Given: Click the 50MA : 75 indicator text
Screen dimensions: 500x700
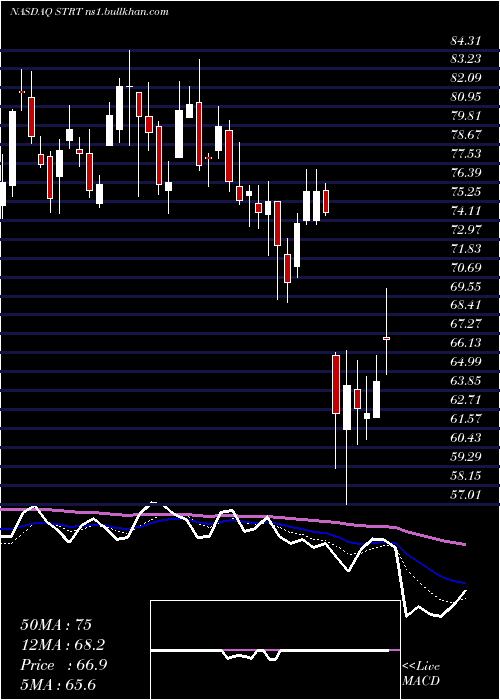Looking at the screenshot, I should (56, 625).
